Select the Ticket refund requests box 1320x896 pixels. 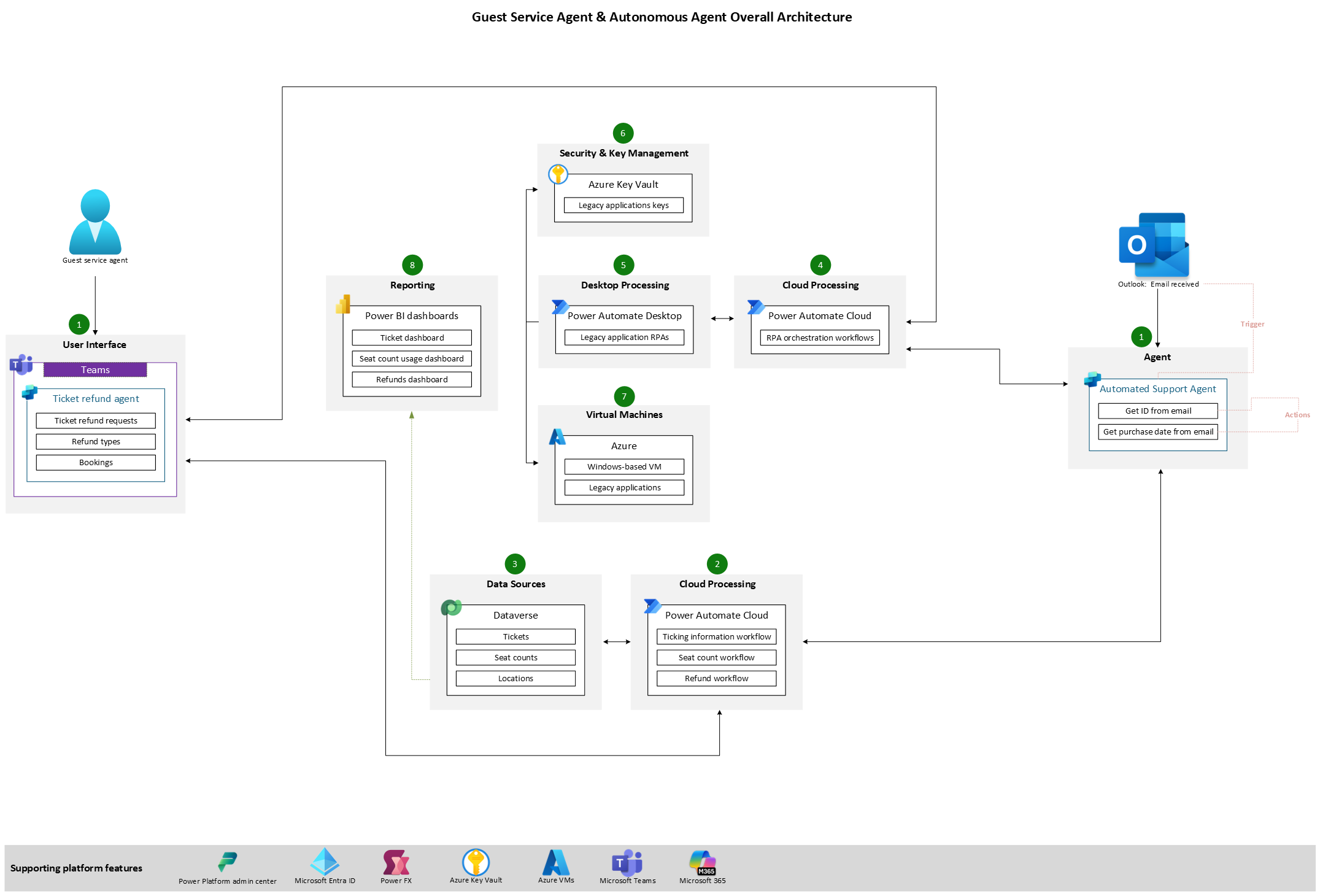96,420
